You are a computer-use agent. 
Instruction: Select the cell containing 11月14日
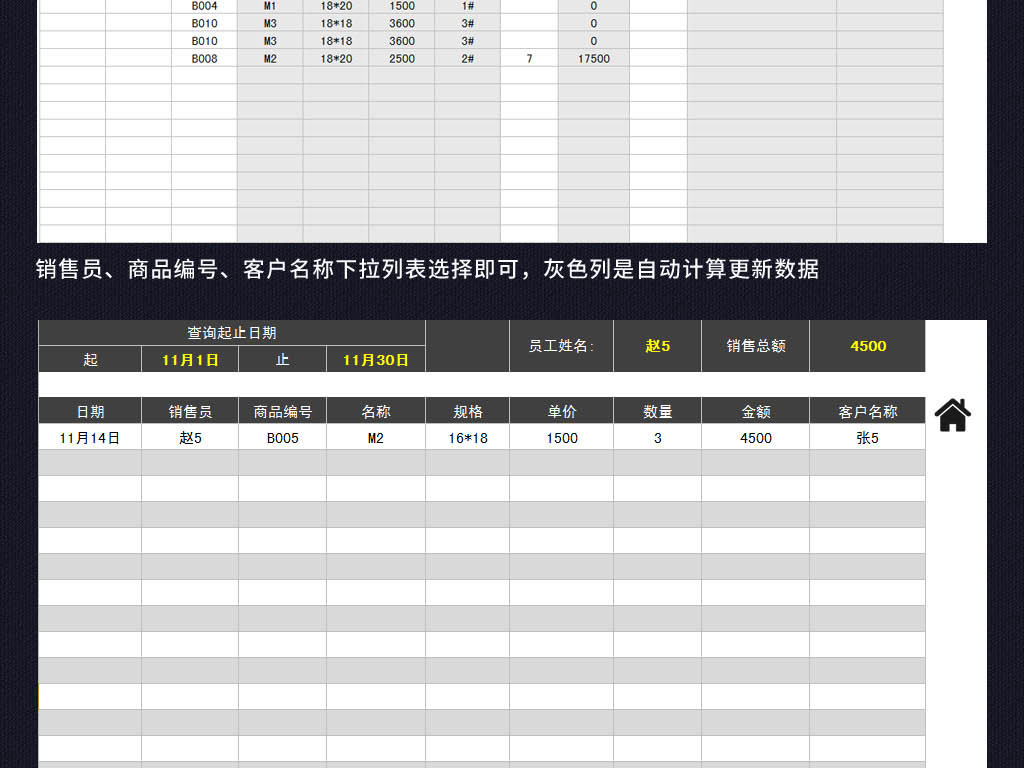90,437
